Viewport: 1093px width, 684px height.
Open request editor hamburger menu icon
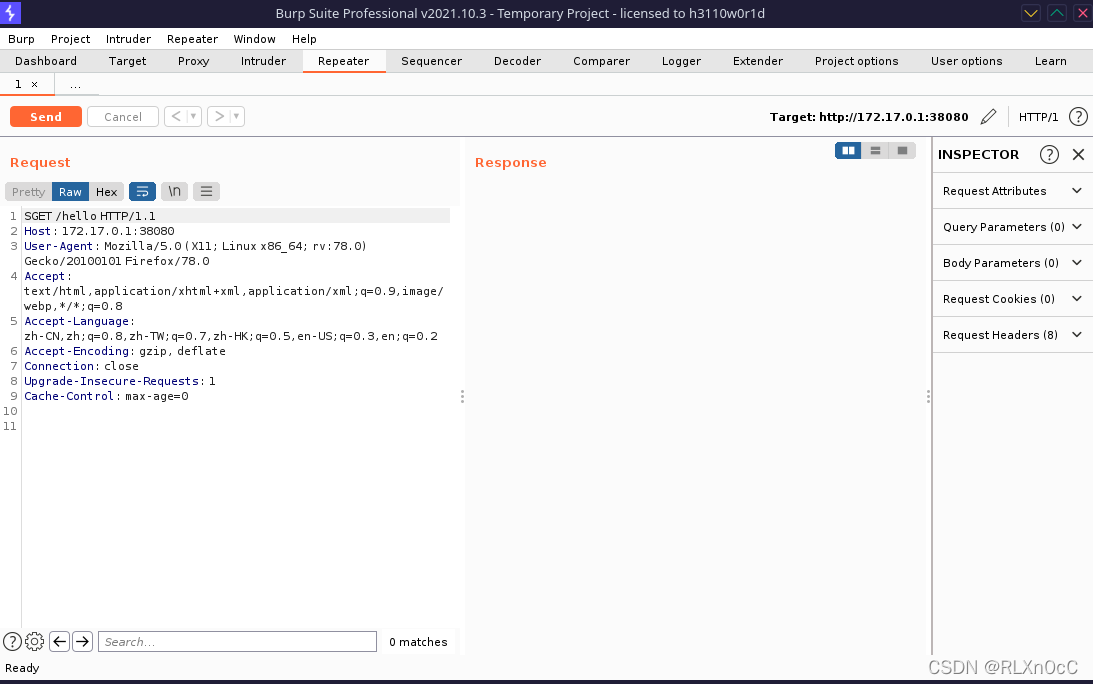pyautogui.click(x=206, y=192)
